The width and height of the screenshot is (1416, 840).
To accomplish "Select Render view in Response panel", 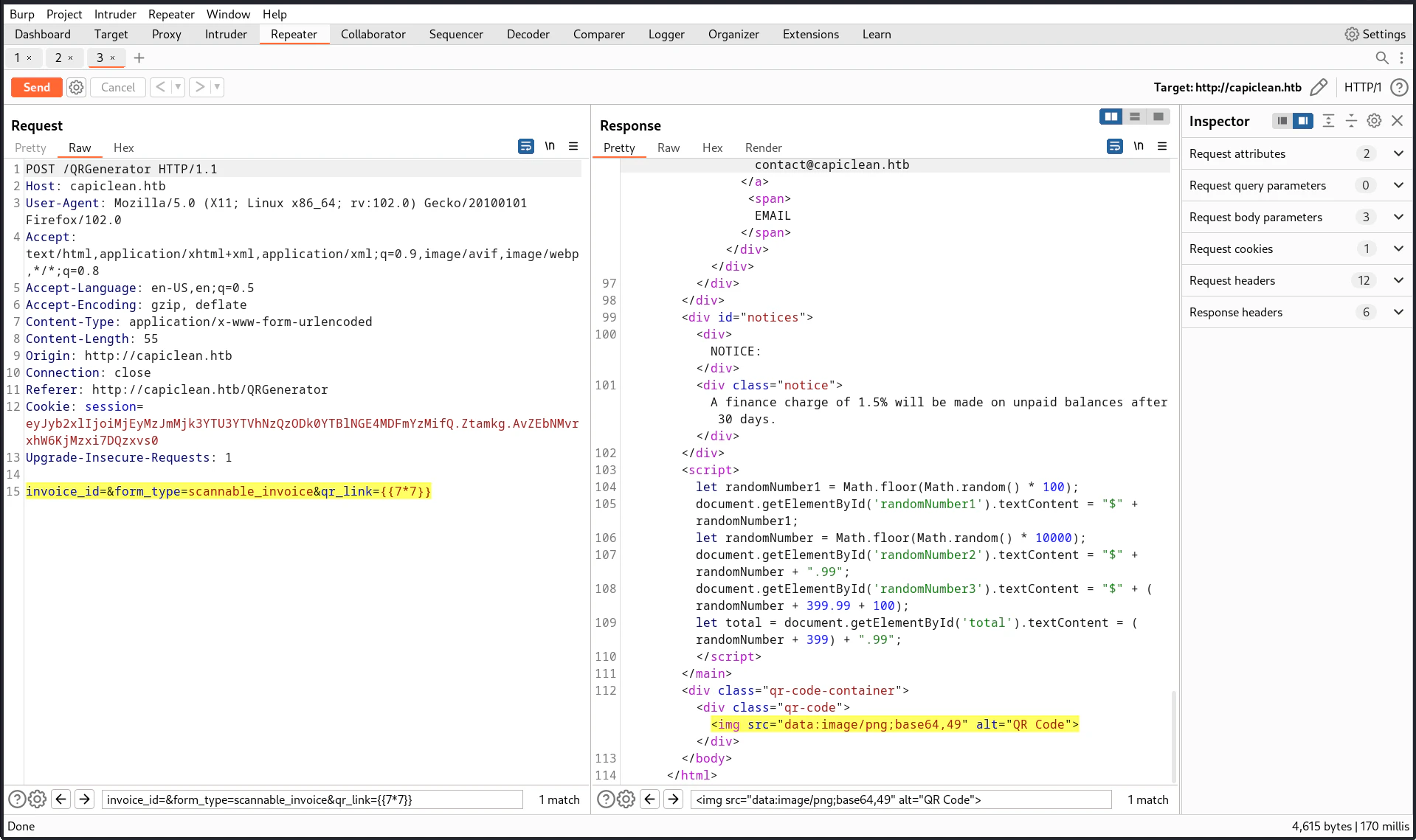I will [764, 147].
